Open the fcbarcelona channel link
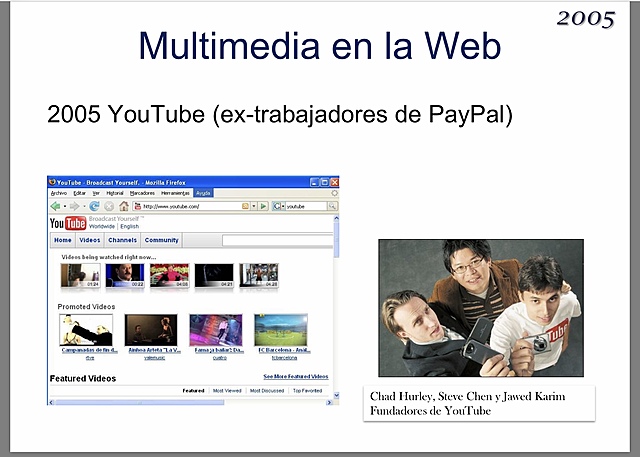The height and width of the screenshot is (457, 640). pyautogui.click(x=284, y=358)
